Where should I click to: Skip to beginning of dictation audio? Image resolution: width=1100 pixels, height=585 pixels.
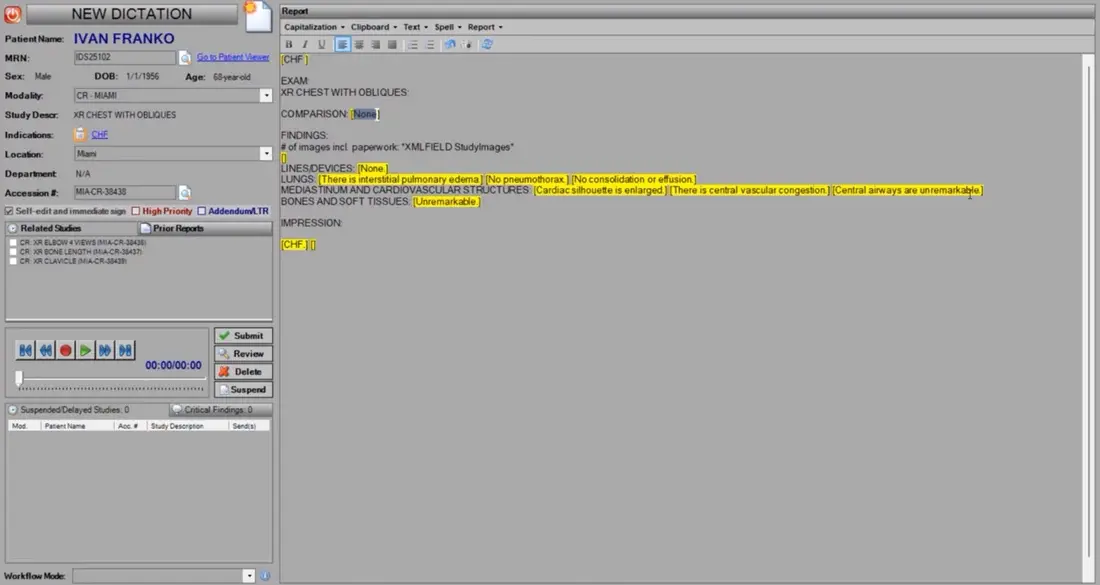point(26,350)
